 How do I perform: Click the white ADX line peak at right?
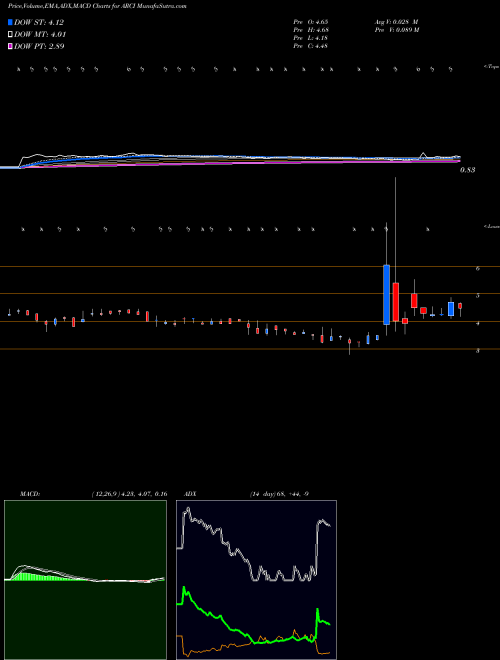coord(323,522)
